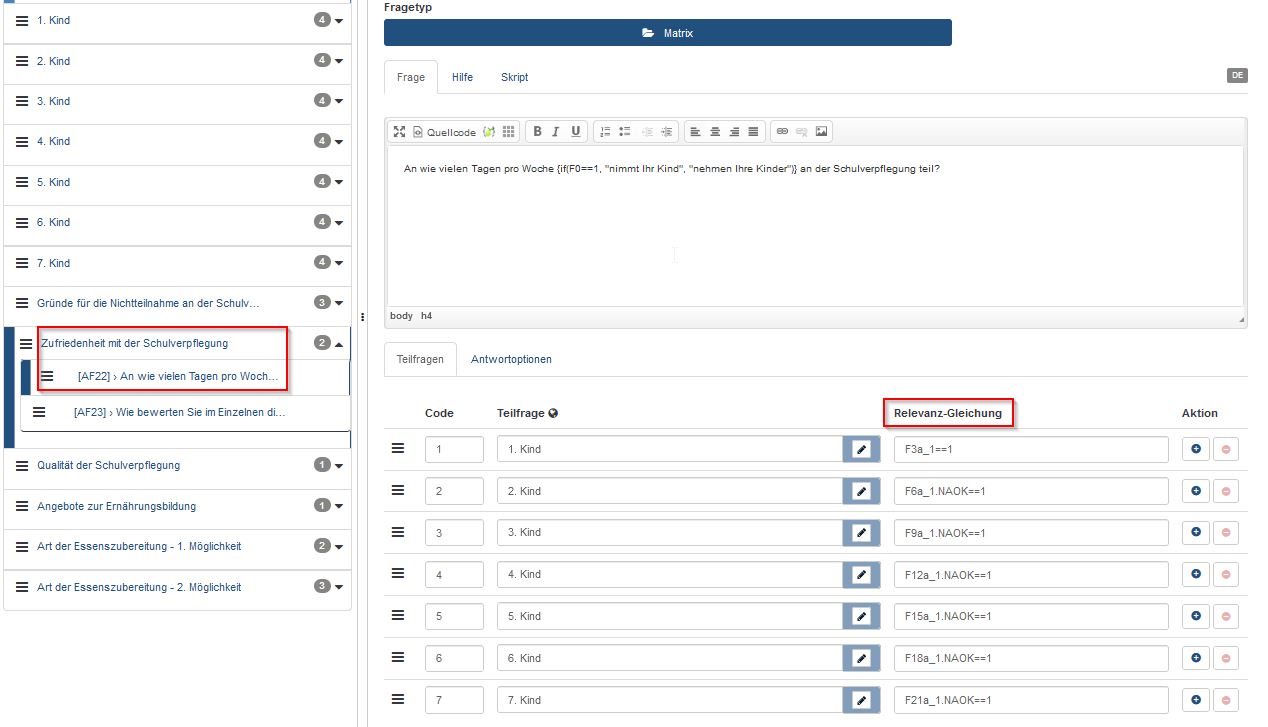Click relevance equation field for '2. Kind'
The height and width of the screenshot is (727, 1268).
click(x=1030, y=491)
